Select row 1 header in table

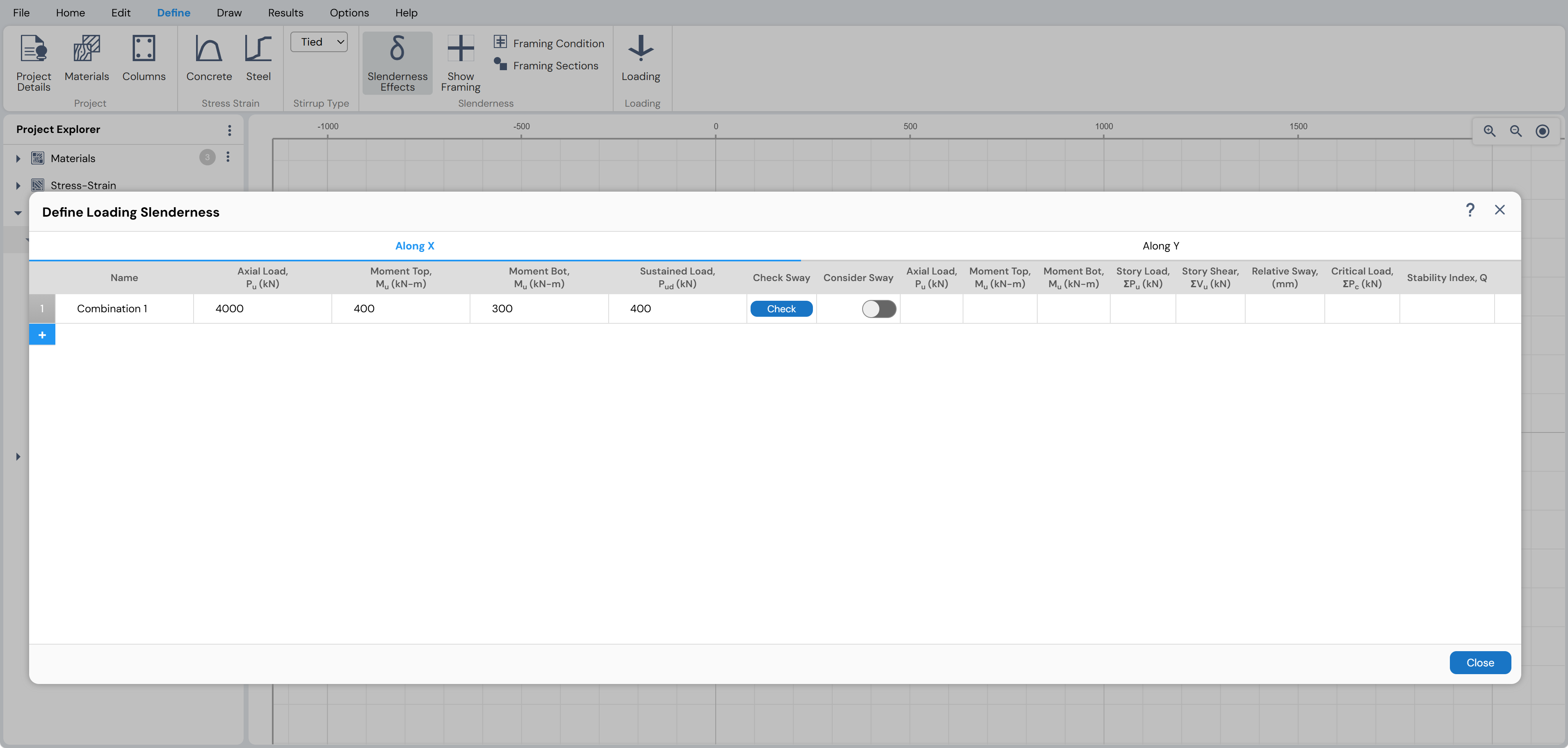point(42,309)
